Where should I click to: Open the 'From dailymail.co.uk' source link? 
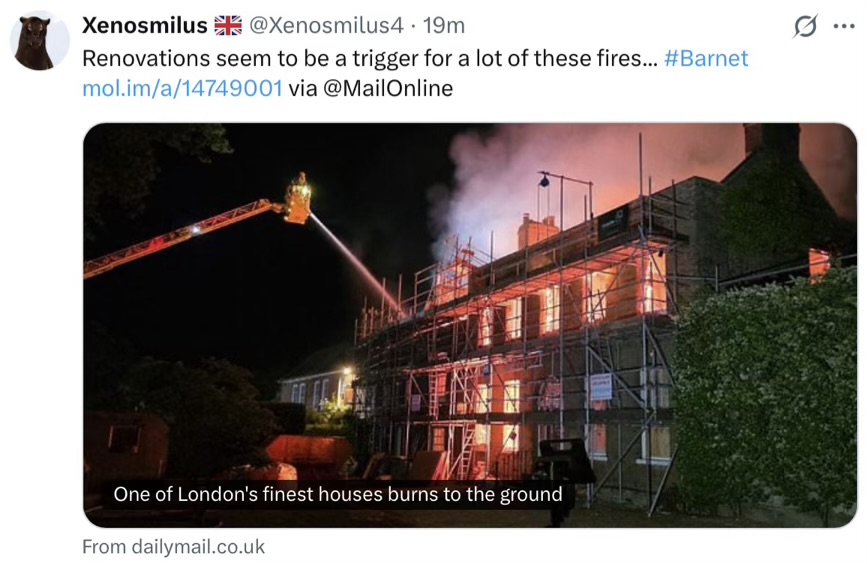click(174, 547)
